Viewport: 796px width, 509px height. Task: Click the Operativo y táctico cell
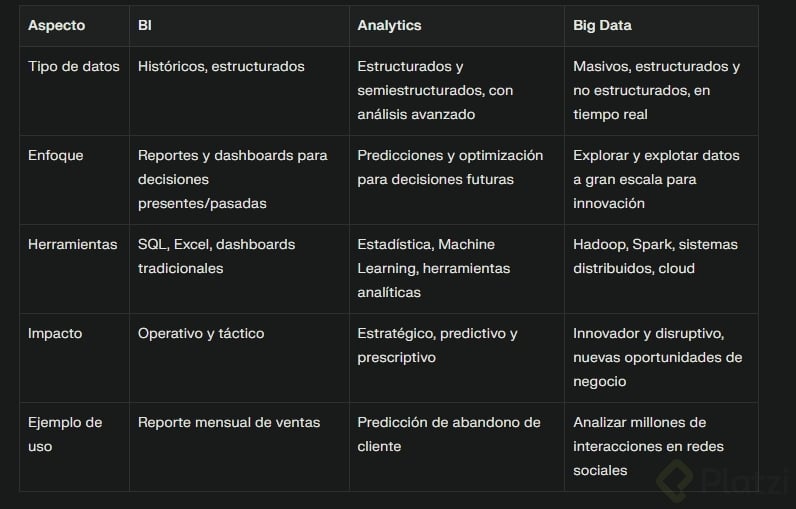point(201,333)
